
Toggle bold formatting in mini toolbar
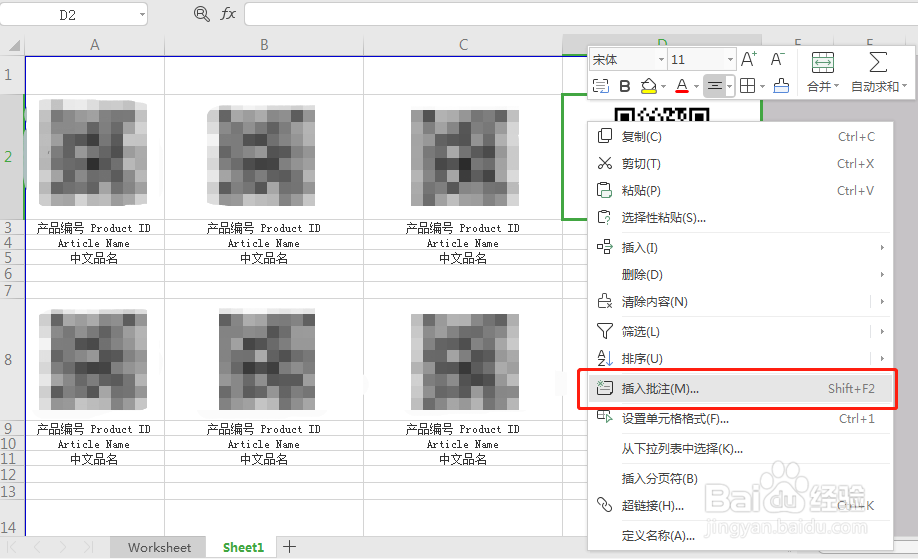click(625, 87)
